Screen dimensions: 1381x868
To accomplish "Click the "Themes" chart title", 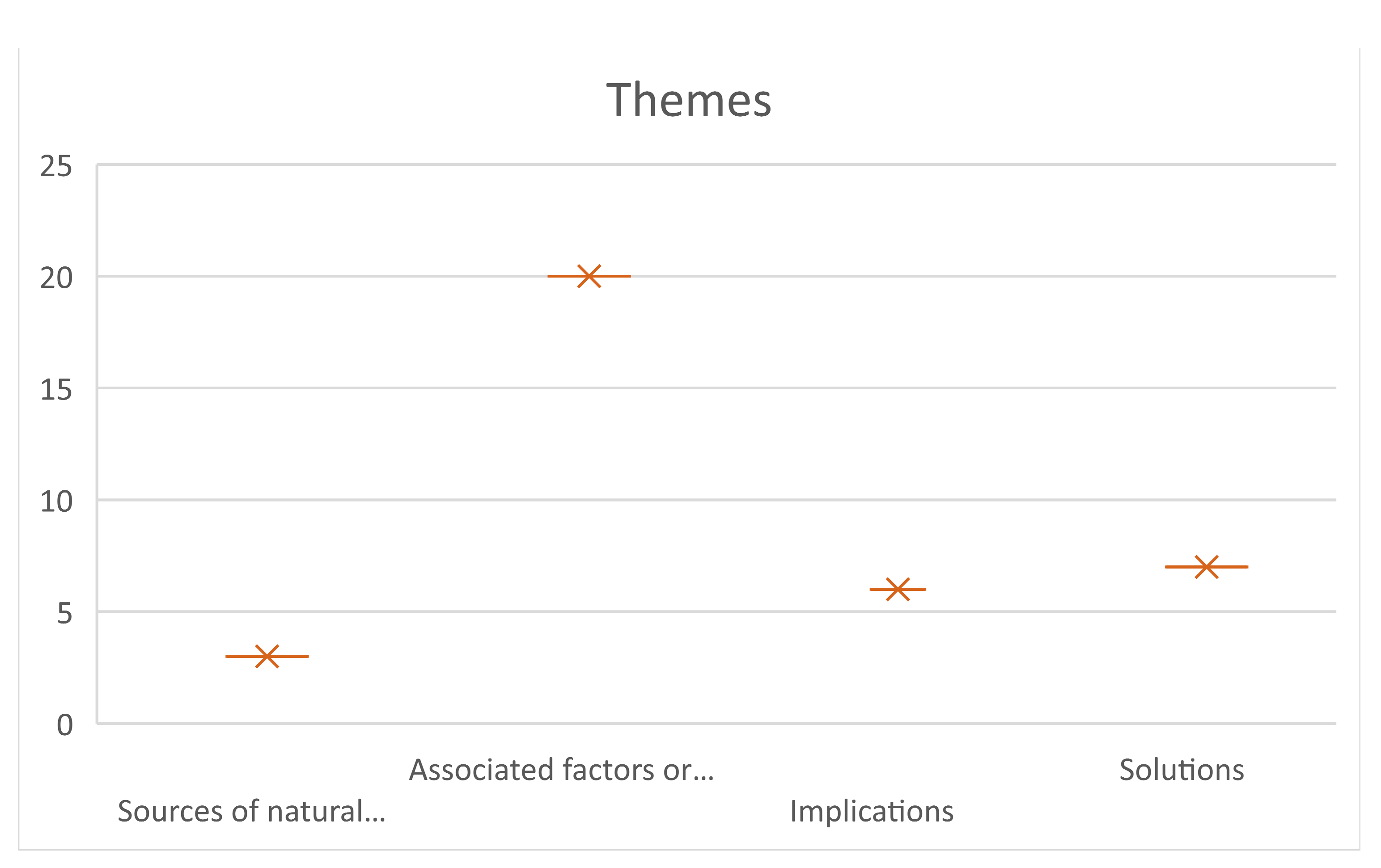I will [688, 100].
